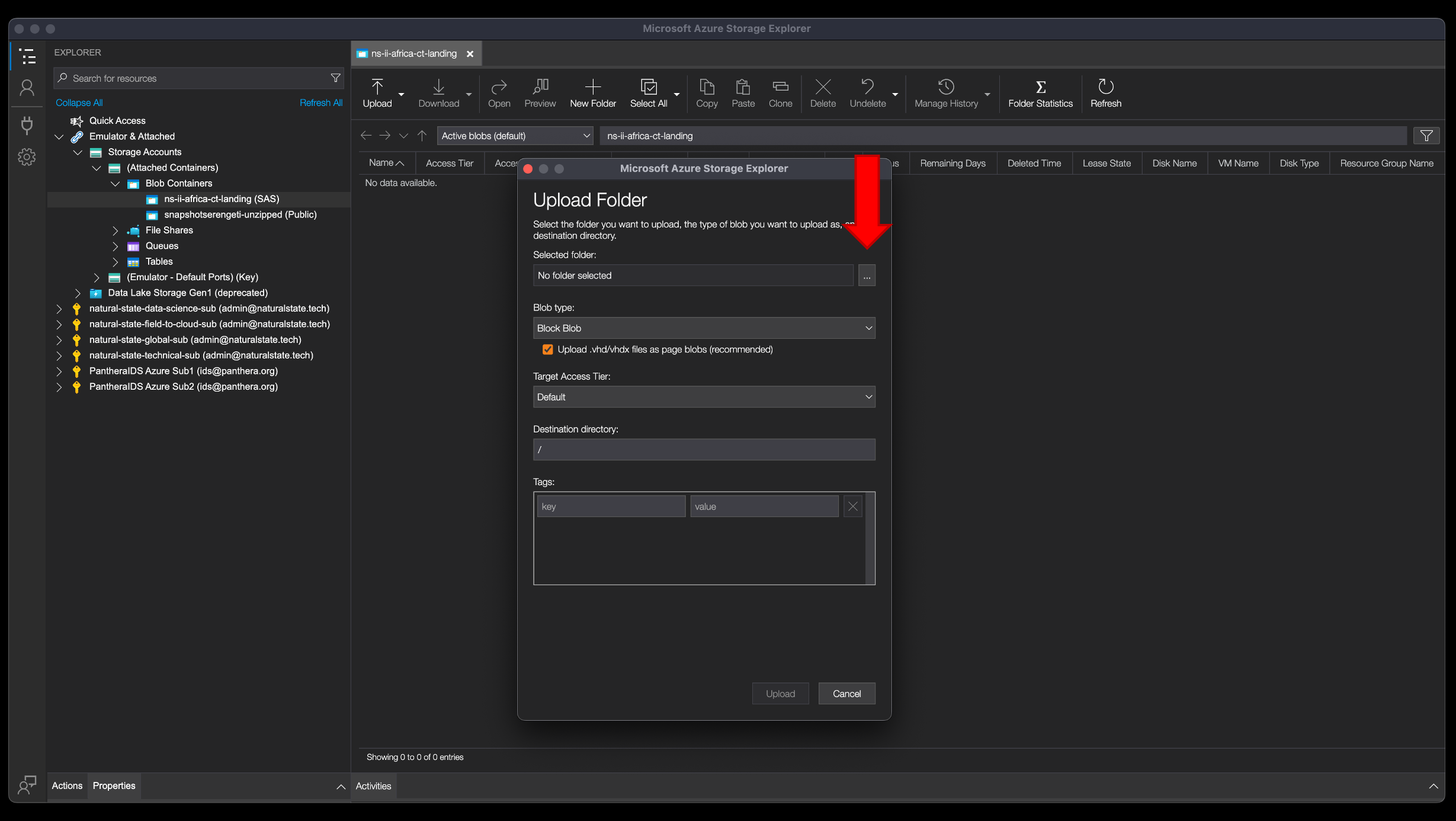Open the Active blobs (default) dropdown

point(515,136)
